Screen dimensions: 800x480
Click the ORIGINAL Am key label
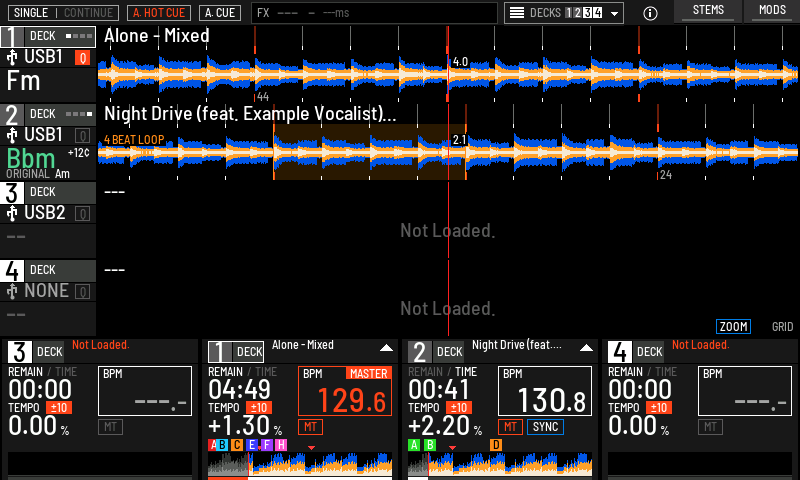tap(38, 174)
